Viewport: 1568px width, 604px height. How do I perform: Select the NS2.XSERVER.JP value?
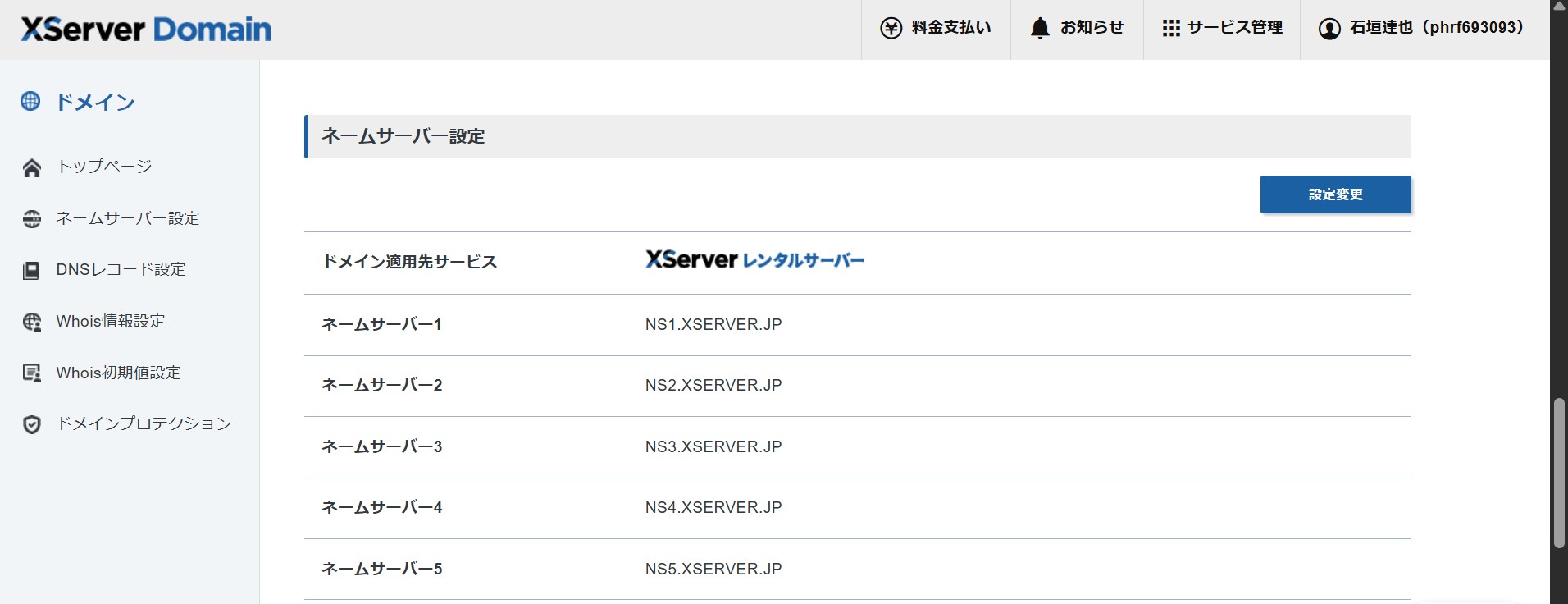713,385
